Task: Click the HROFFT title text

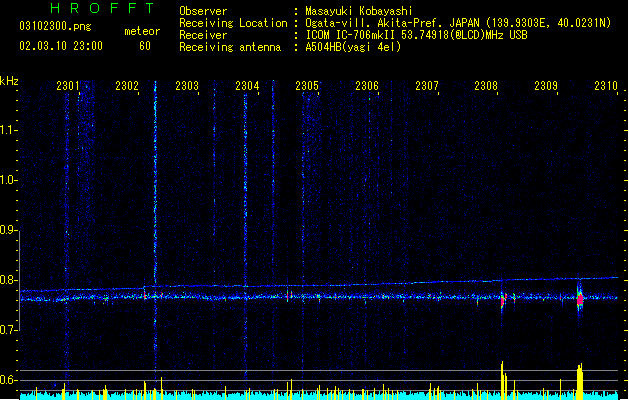Action: (103, 8)
